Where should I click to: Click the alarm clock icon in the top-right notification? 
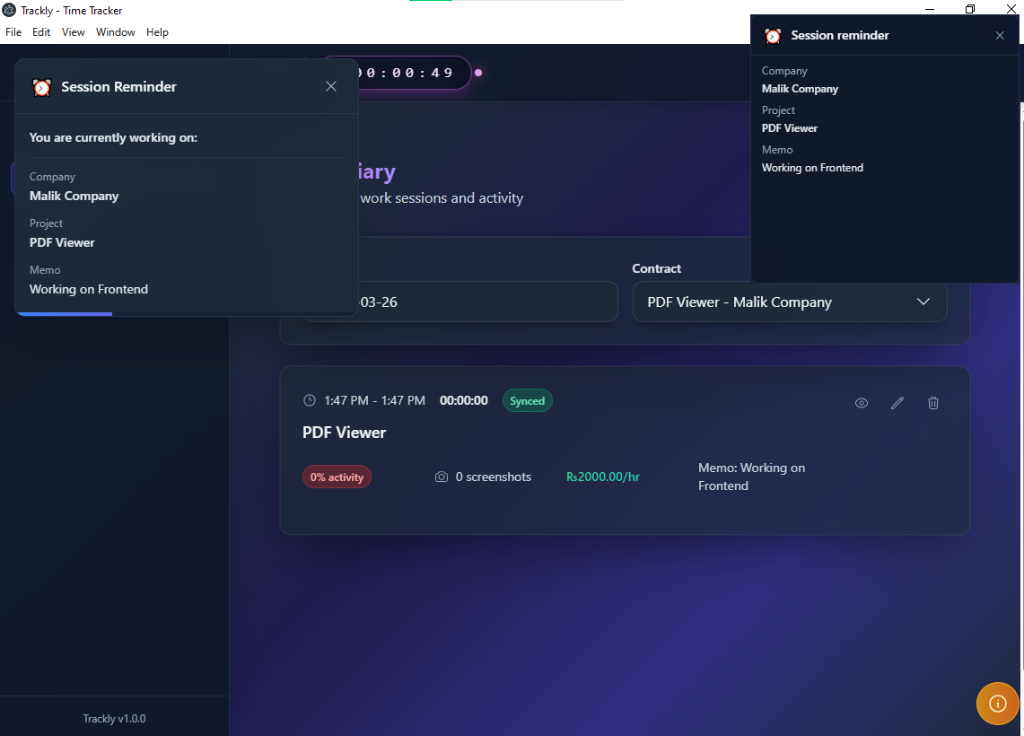point(773,36)
